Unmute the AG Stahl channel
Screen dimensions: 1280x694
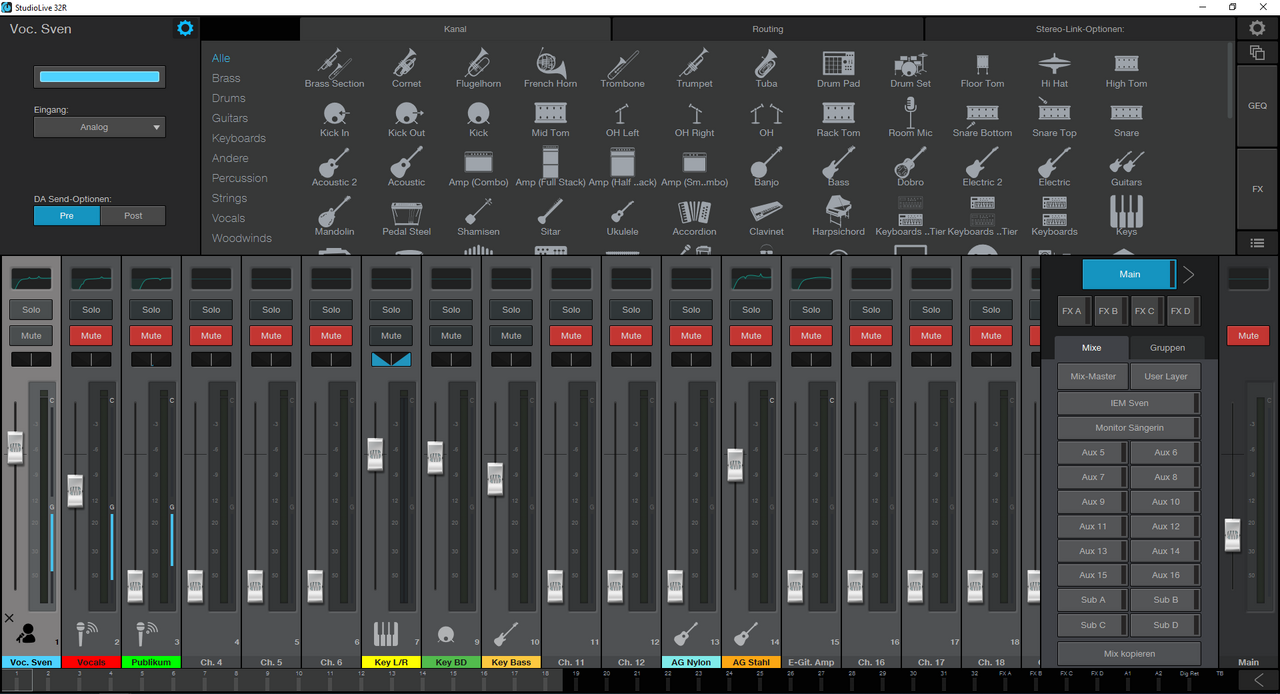[751, 335]
